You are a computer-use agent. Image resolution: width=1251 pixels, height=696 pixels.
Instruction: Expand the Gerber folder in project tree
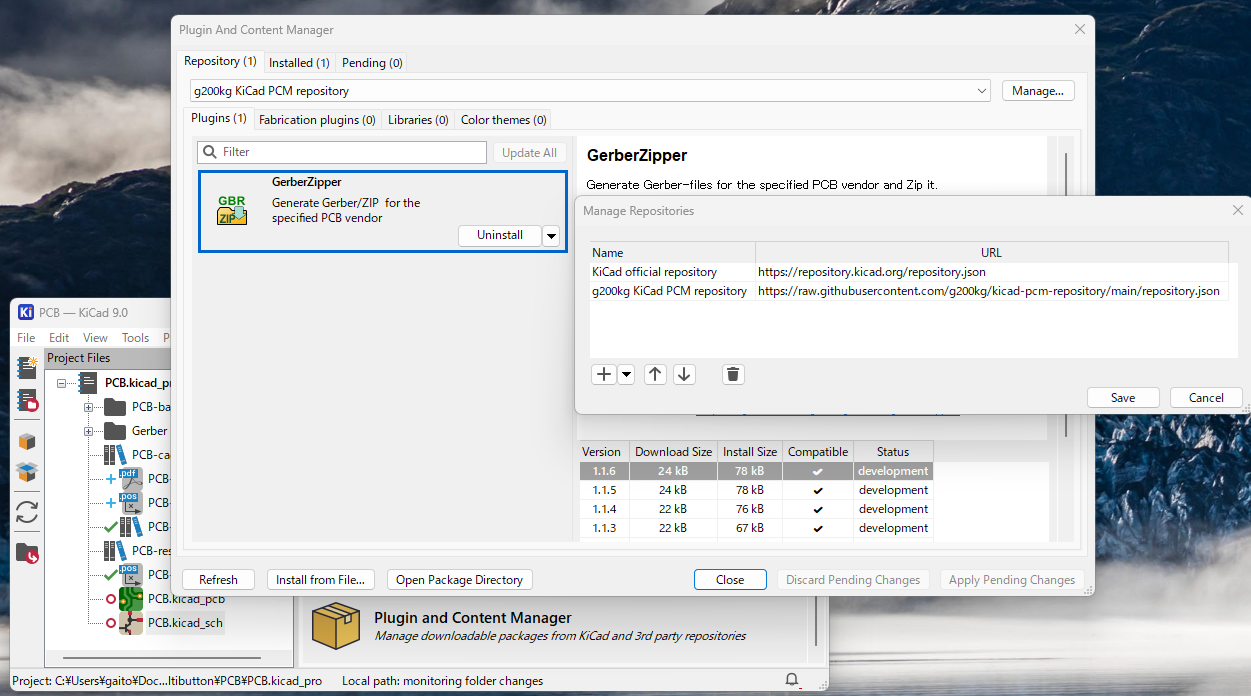pyautogui.click(x=88, y=431)
